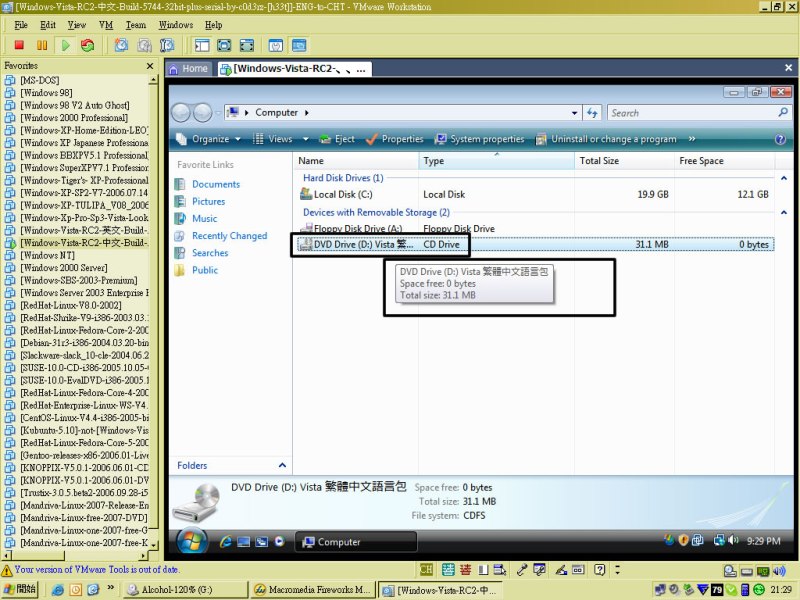Viewport: 800px width, 600px height.
Task: Suspend the VM with the pause icon
Action: tap(42, 45)
